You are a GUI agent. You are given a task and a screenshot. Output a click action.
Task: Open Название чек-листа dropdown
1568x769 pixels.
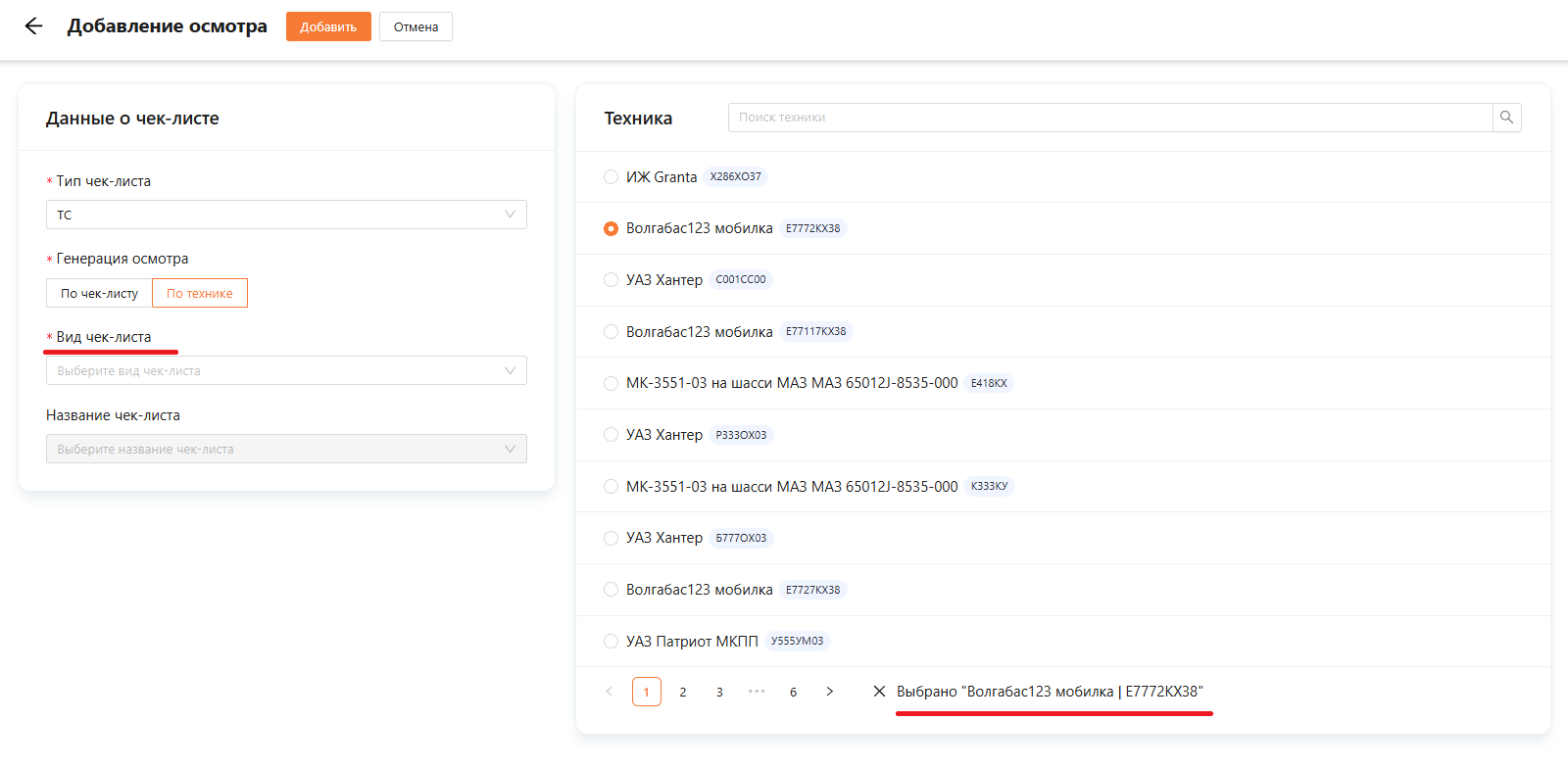[x=286, y=449]
